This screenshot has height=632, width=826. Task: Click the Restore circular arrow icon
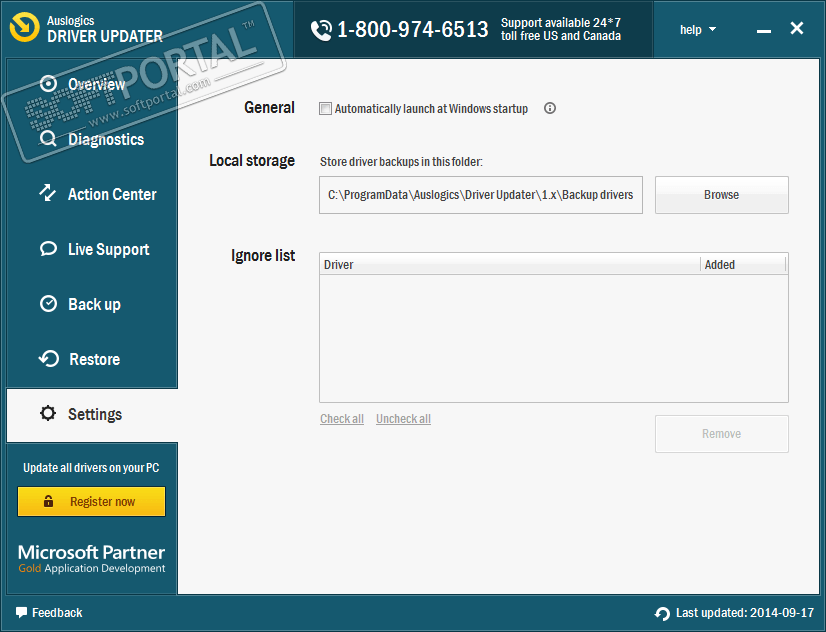point(48,359)
